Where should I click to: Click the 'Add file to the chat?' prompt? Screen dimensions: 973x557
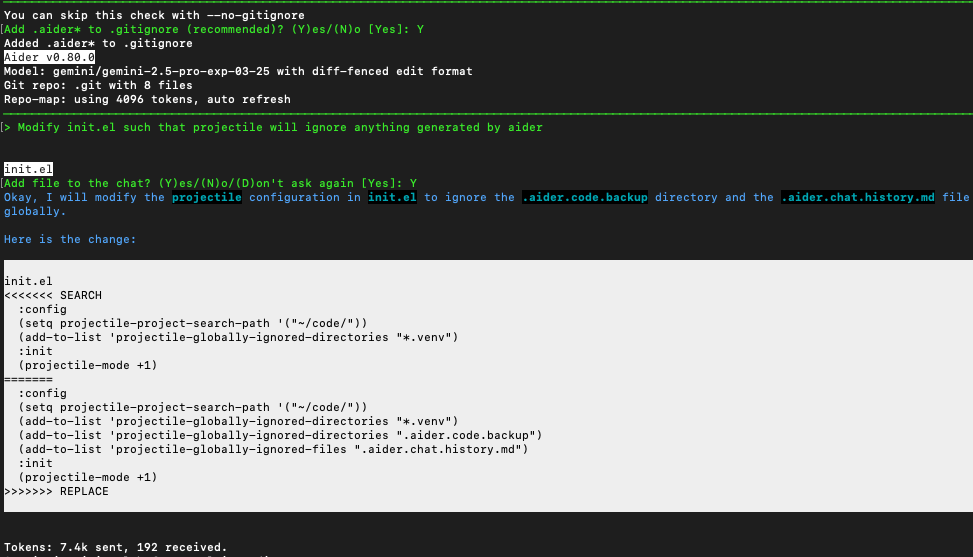[x=210, y=183]
